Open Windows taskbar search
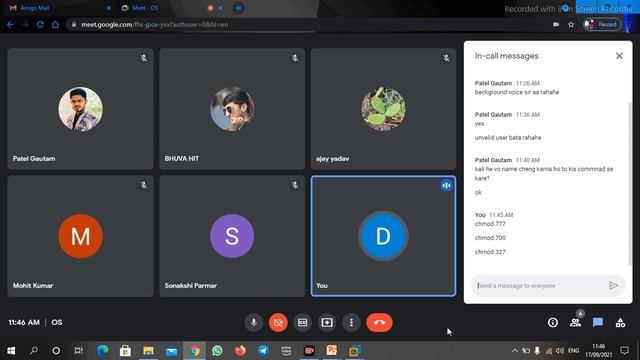The image size is (640, 360). 34,351
